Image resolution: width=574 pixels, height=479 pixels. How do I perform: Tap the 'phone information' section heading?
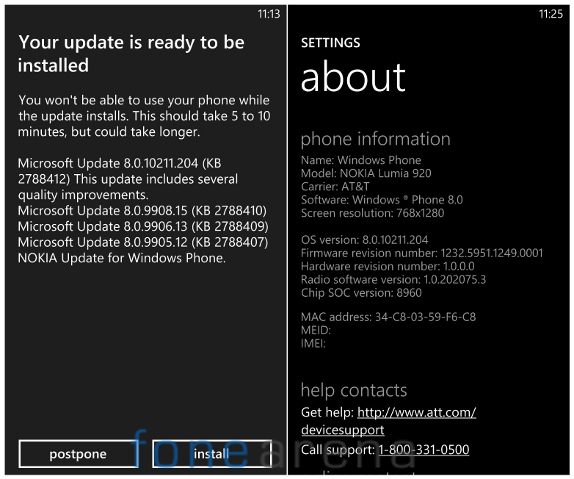(376, 140)
